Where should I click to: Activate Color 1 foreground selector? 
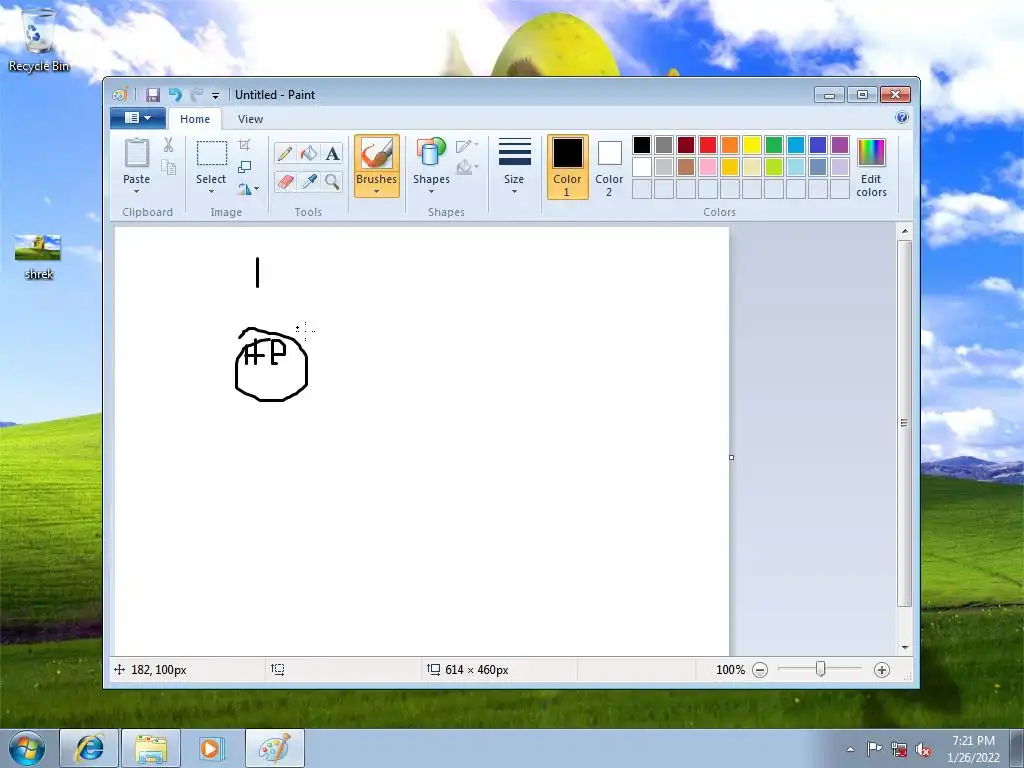pyautogui.click(x=568, y=167)
